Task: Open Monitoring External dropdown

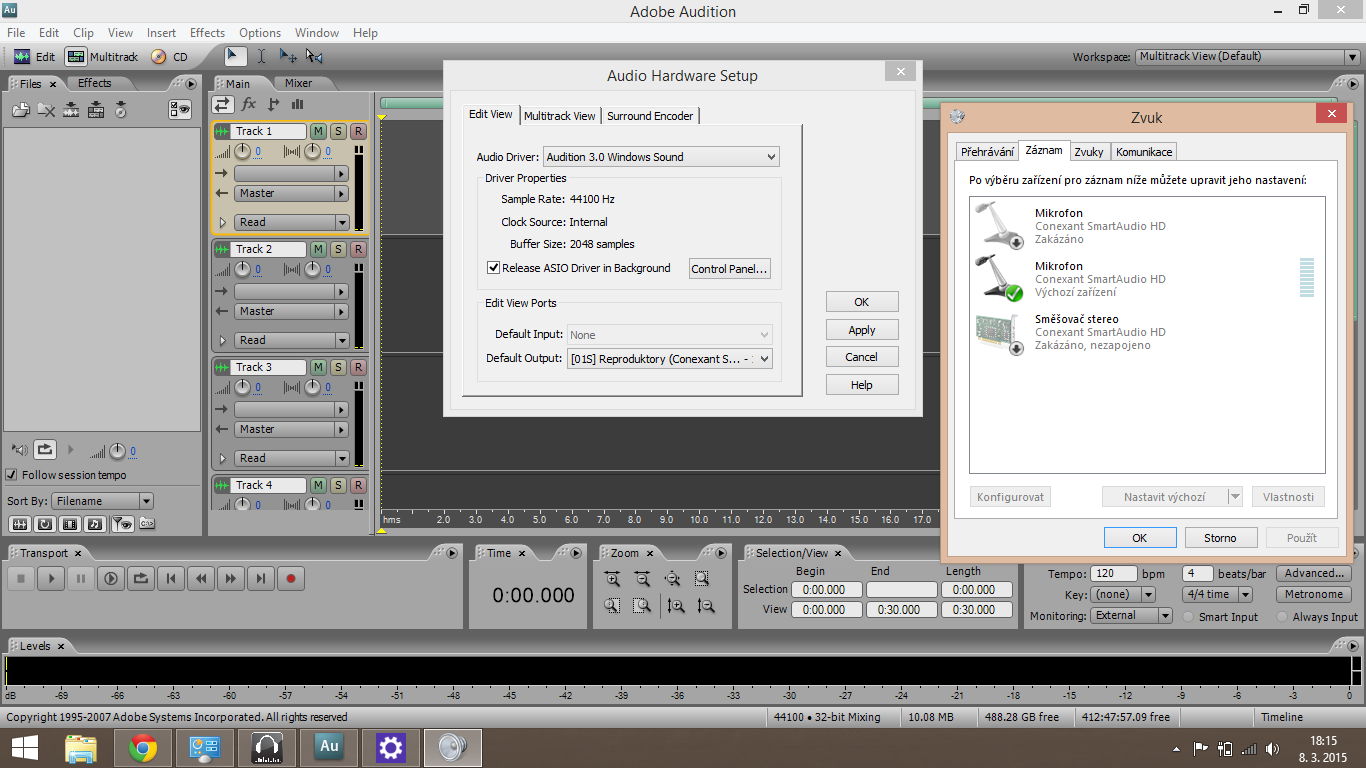Action: (x=1131, y=616)
